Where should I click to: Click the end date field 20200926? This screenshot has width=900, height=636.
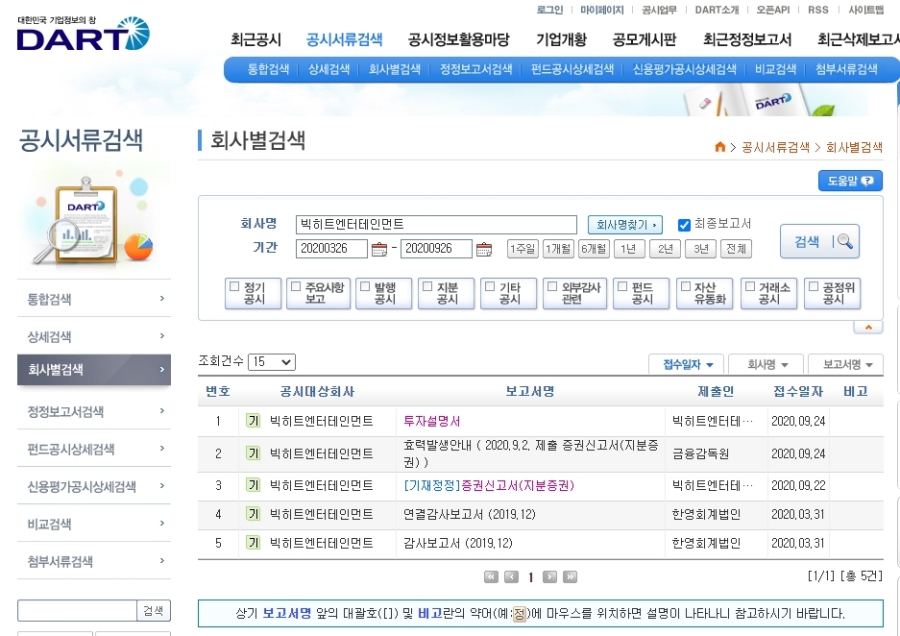tap(436, 249)
